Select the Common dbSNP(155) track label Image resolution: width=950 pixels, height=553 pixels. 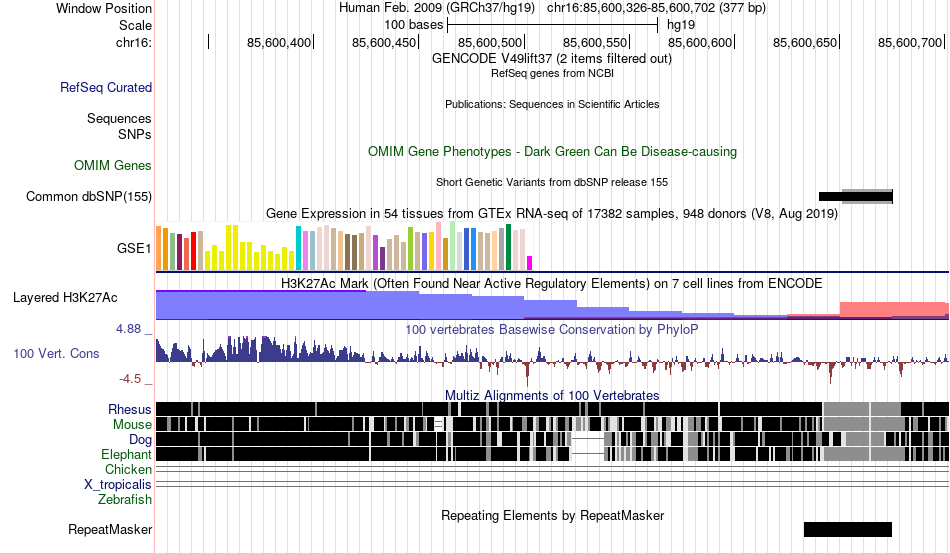pos(89,196)
